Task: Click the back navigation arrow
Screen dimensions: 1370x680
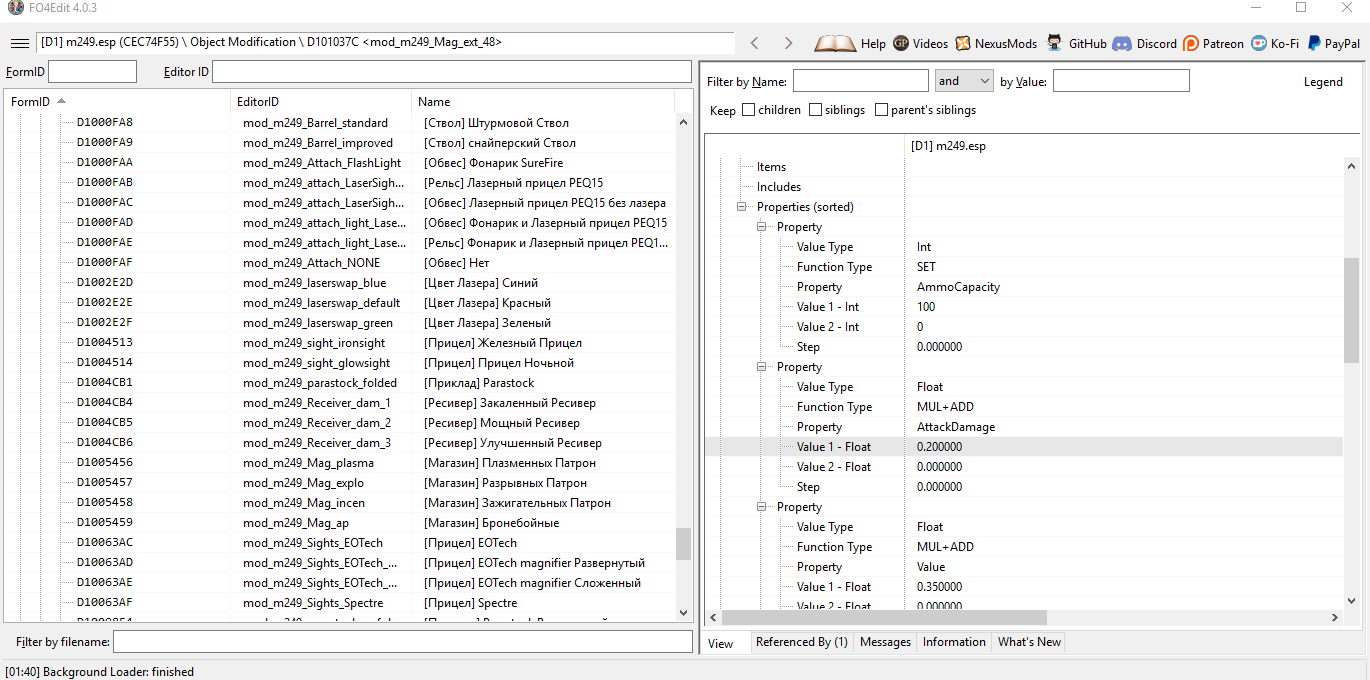Action: click(755, 43)
